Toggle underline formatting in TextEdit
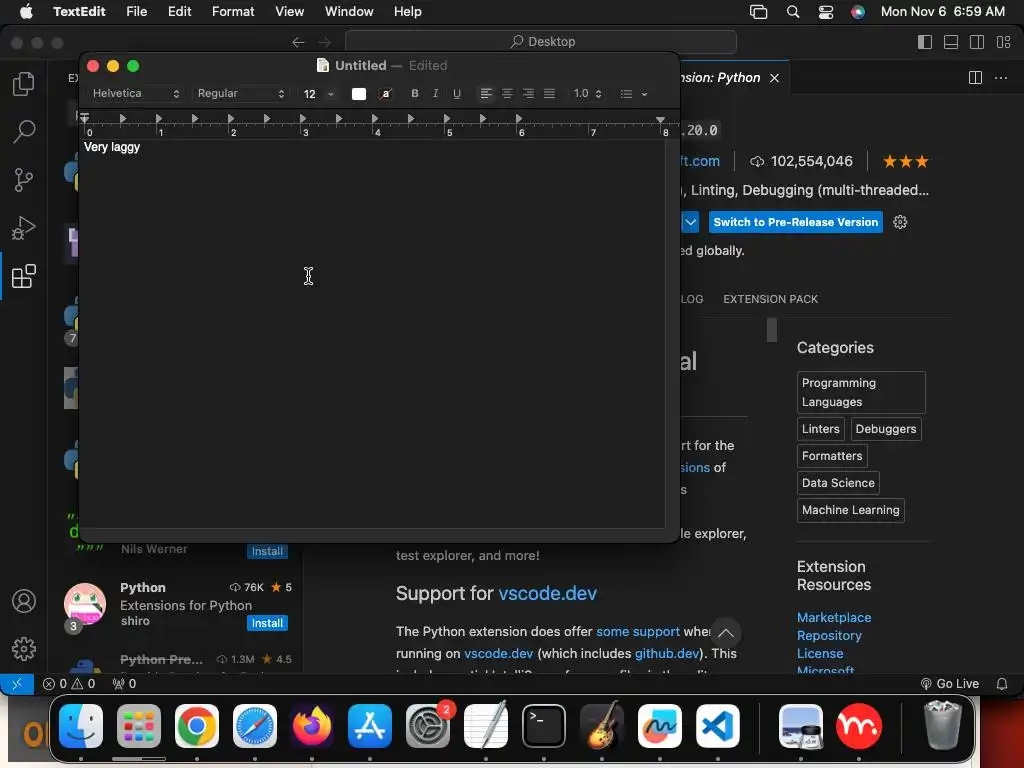 tap(456, 93)
